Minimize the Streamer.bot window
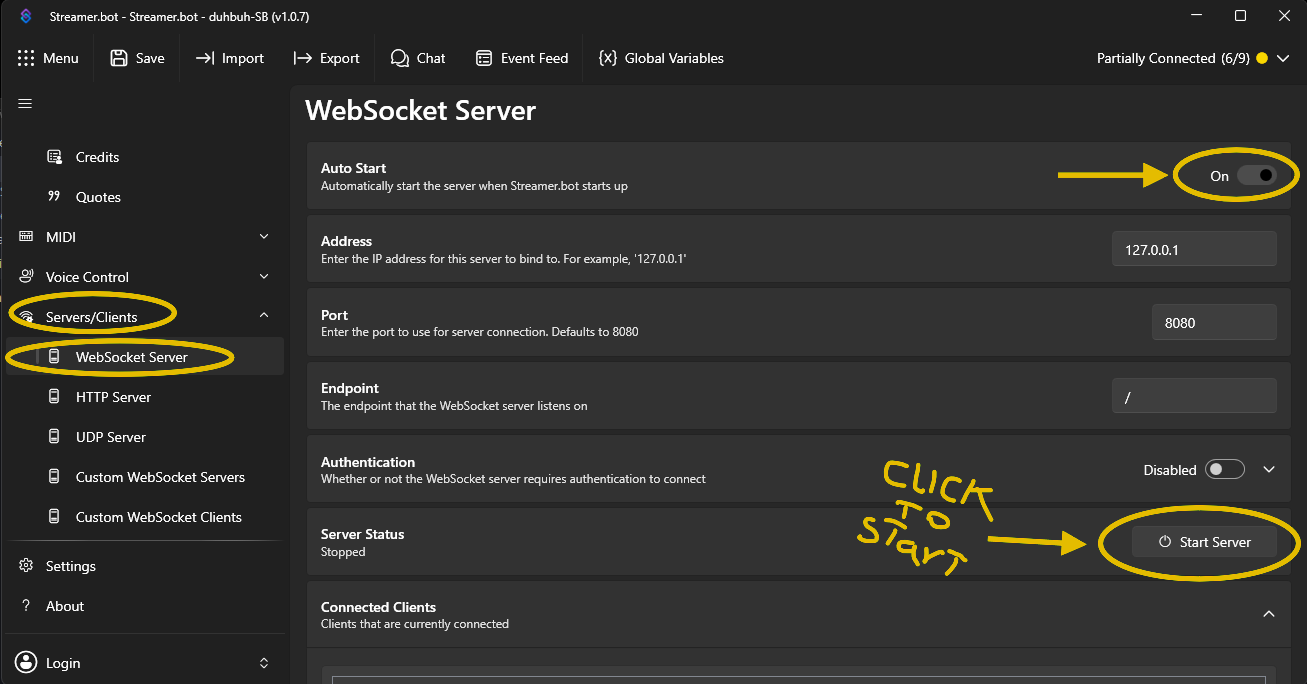 (x=1197, y=15)
